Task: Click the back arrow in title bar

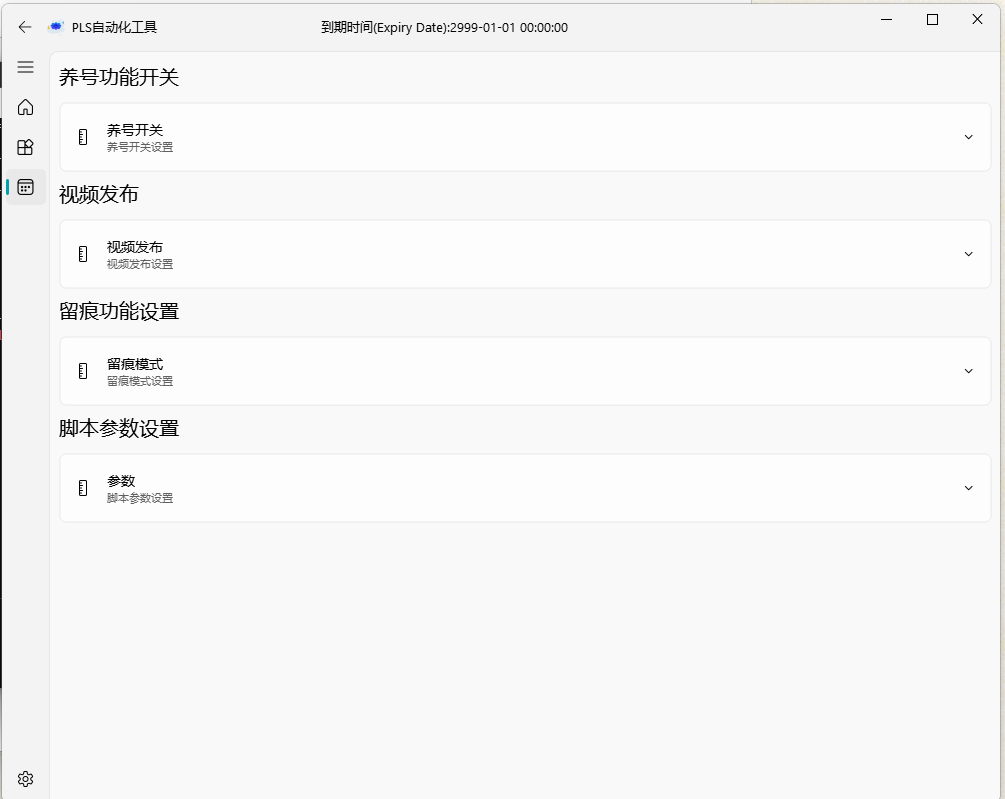Action: point(25,27)
